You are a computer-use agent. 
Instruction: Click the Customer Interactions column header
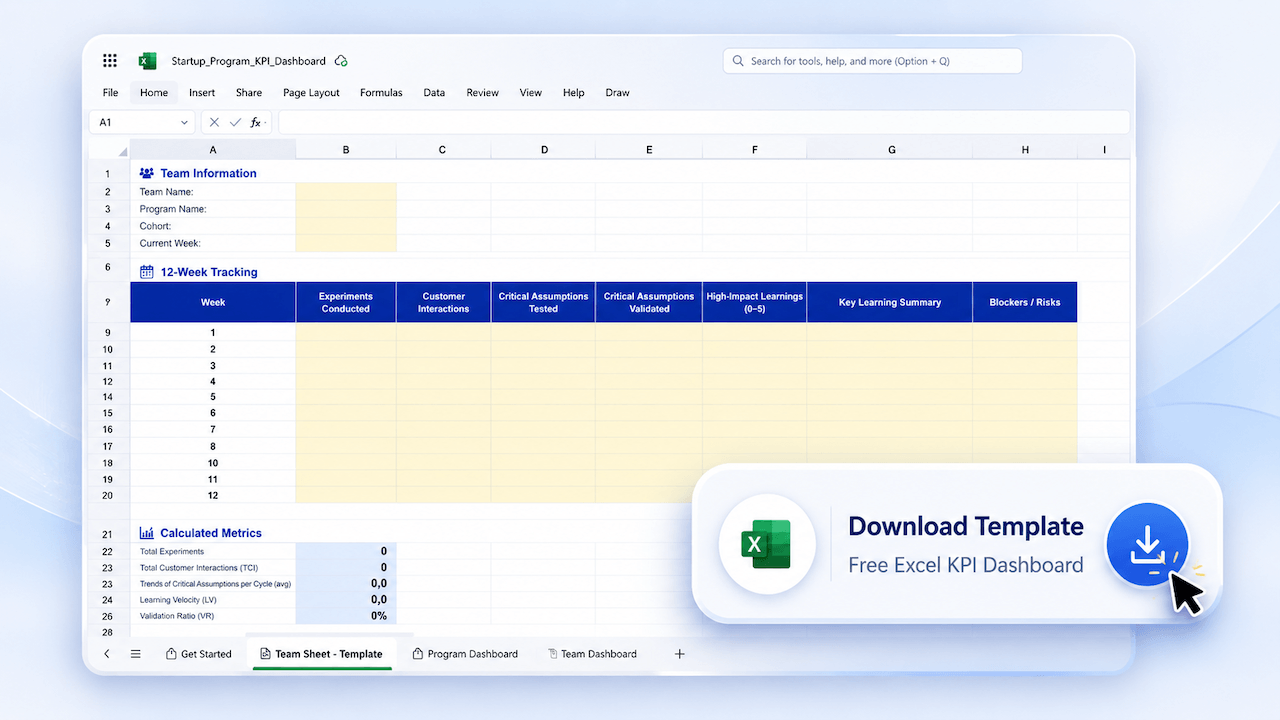point(444,302)
